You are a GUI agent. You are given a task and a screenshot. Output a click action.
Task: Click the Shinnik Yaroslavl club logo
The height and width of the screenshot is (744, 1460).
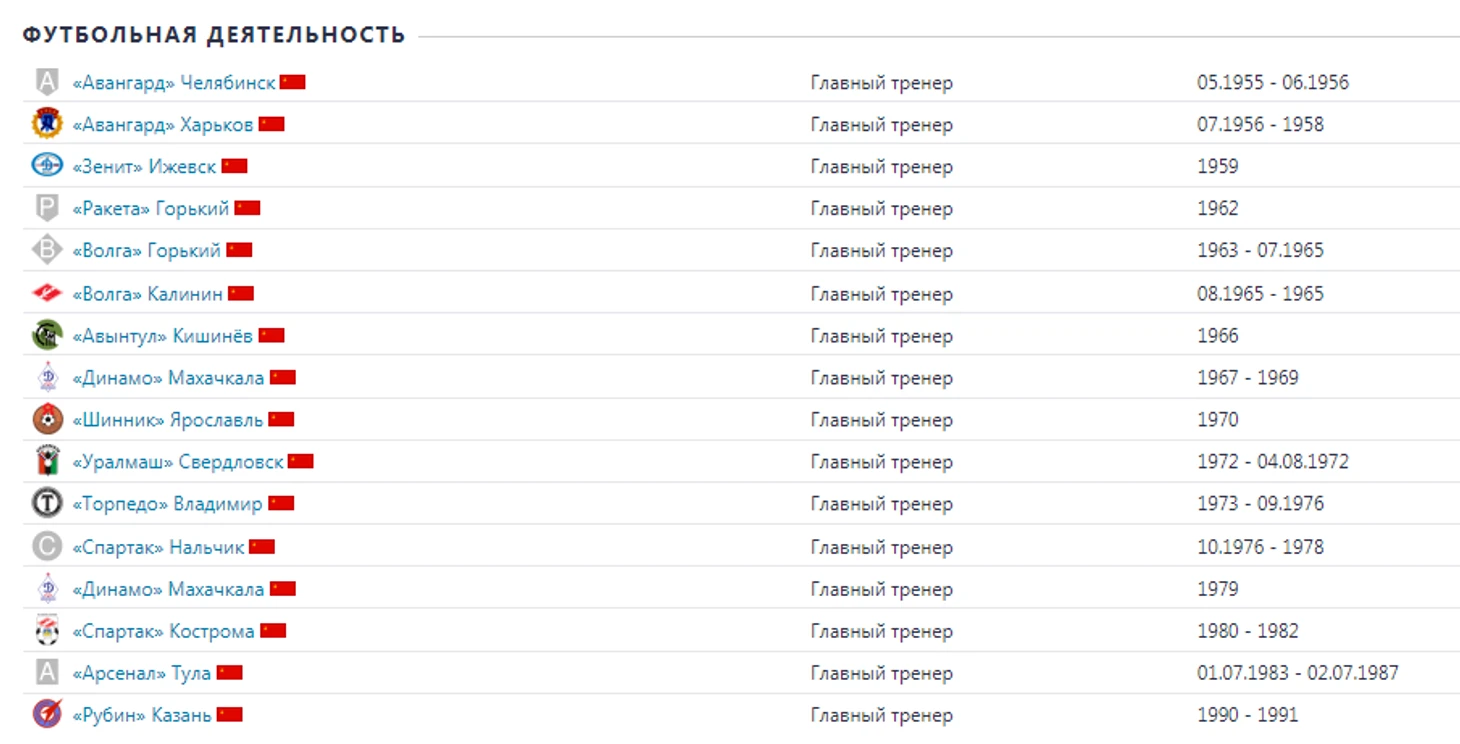click(x=47, y=419)
